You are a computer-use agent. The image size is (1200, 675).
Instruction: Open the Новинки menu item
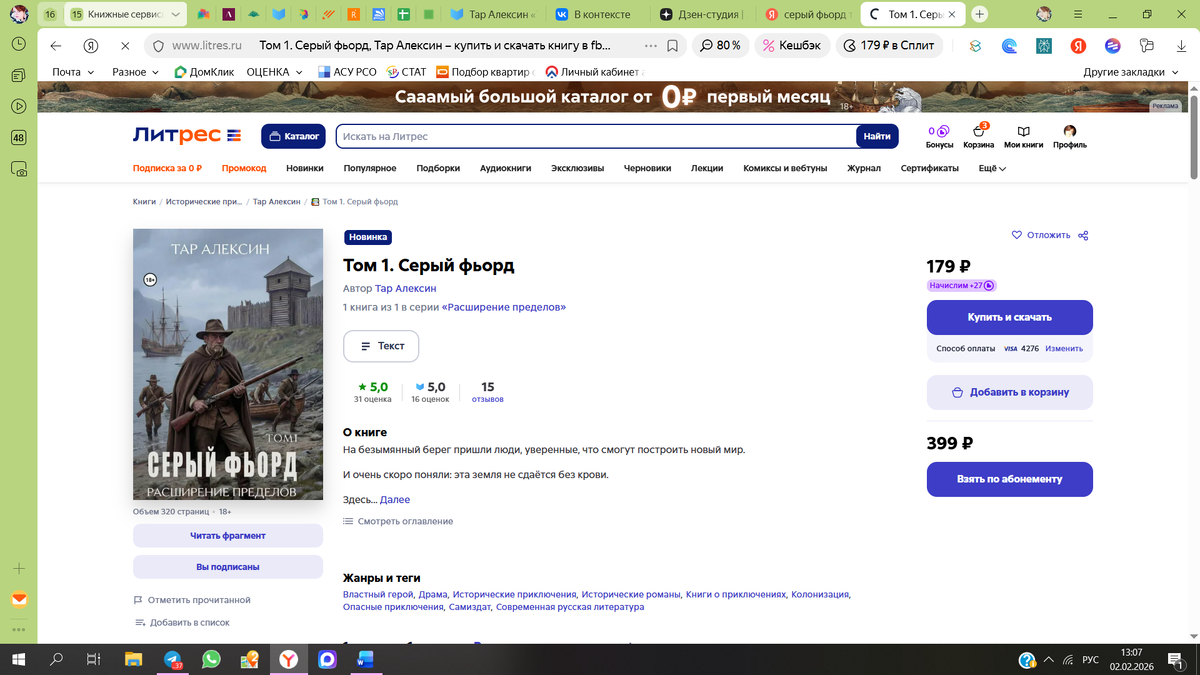pyautogui.click(x=305, y=168)
